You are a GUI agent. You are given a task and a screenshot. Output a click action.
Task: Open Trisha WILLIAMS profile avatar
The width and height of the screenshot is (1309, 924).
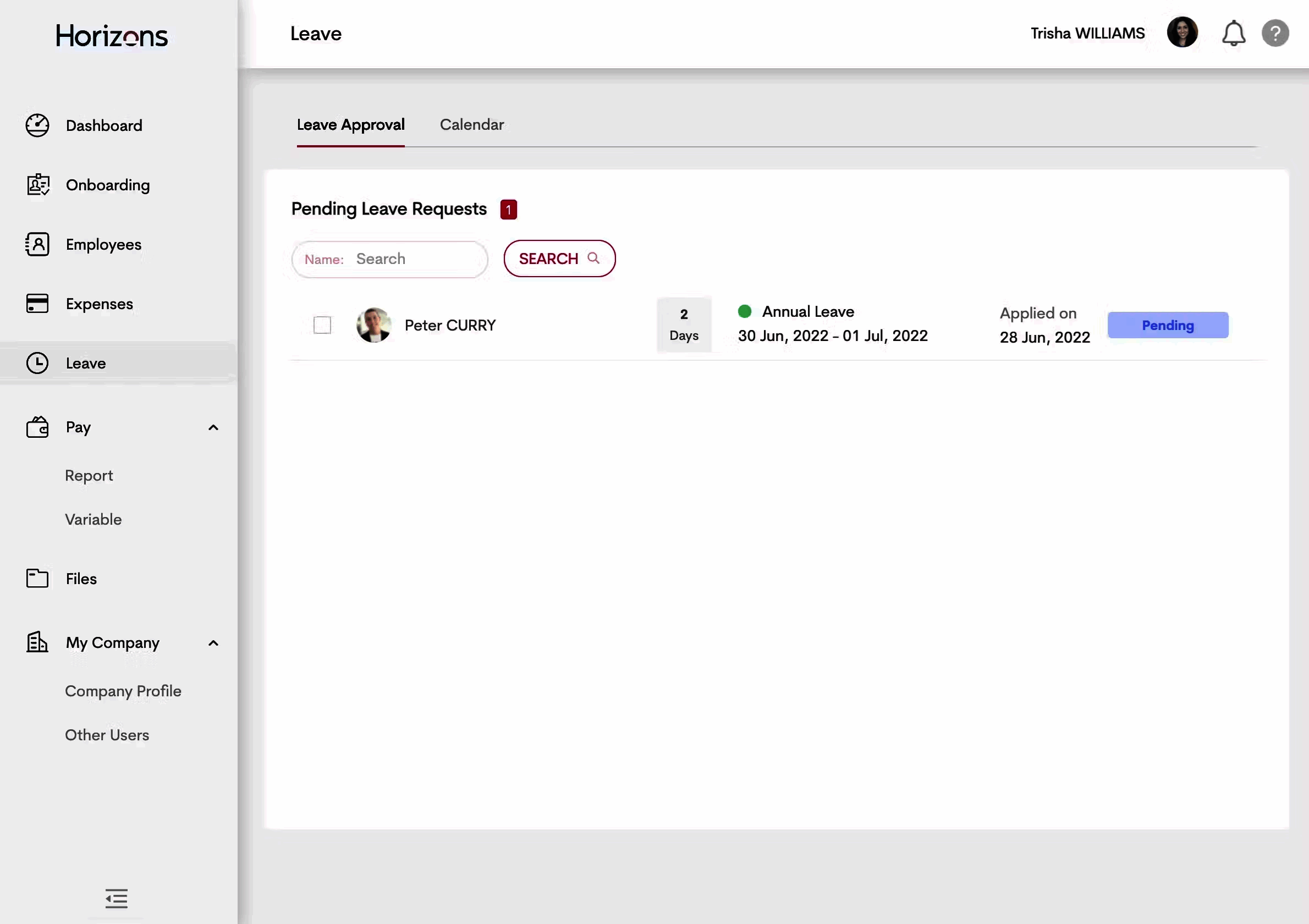pos(1182,32)
